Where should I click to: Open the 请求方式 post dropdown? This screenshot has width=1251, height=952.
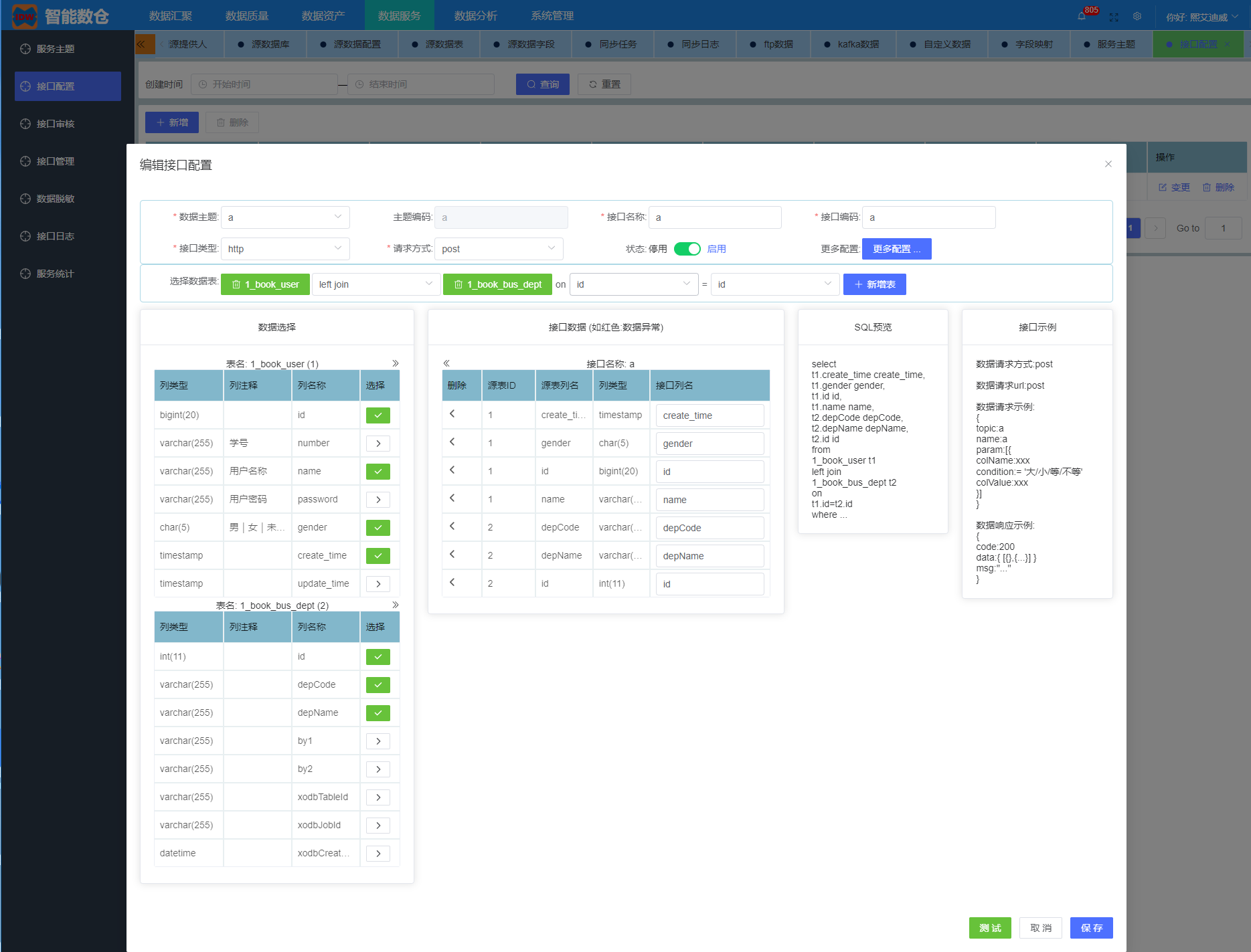[x=499, y=249]
